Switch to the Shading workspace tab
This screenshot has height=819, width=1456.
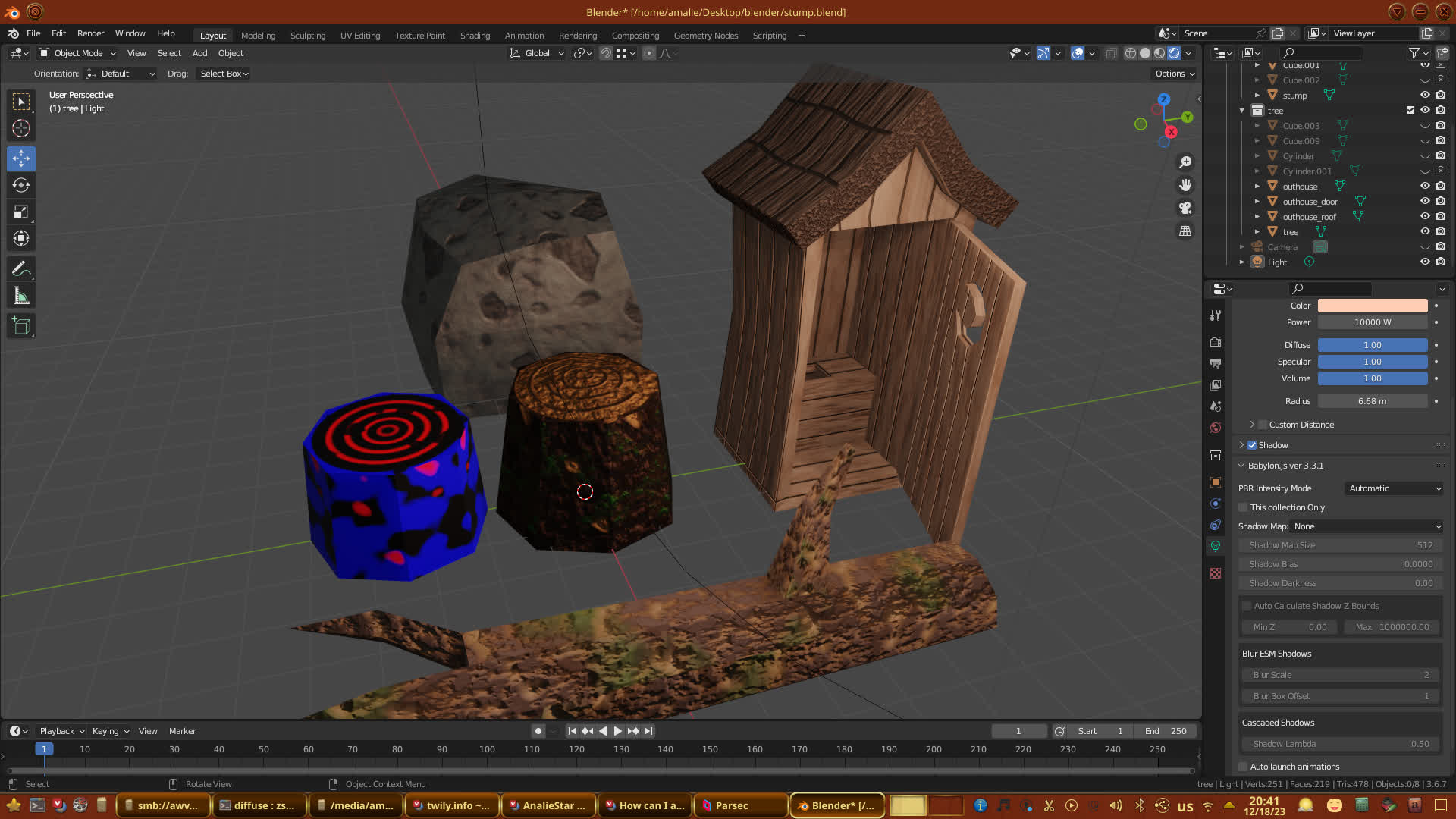[x=475, y=36]
